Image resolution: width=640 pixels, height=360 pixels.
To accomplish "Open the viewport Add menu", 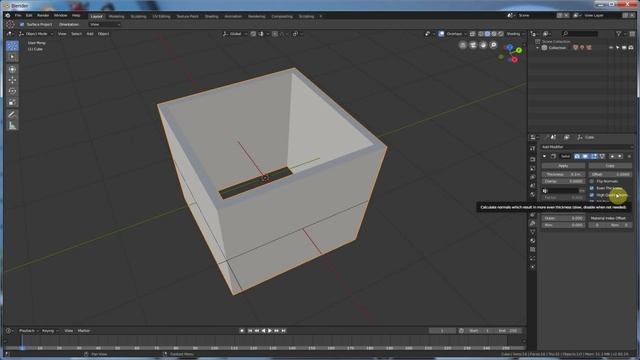I will (90, 34).
